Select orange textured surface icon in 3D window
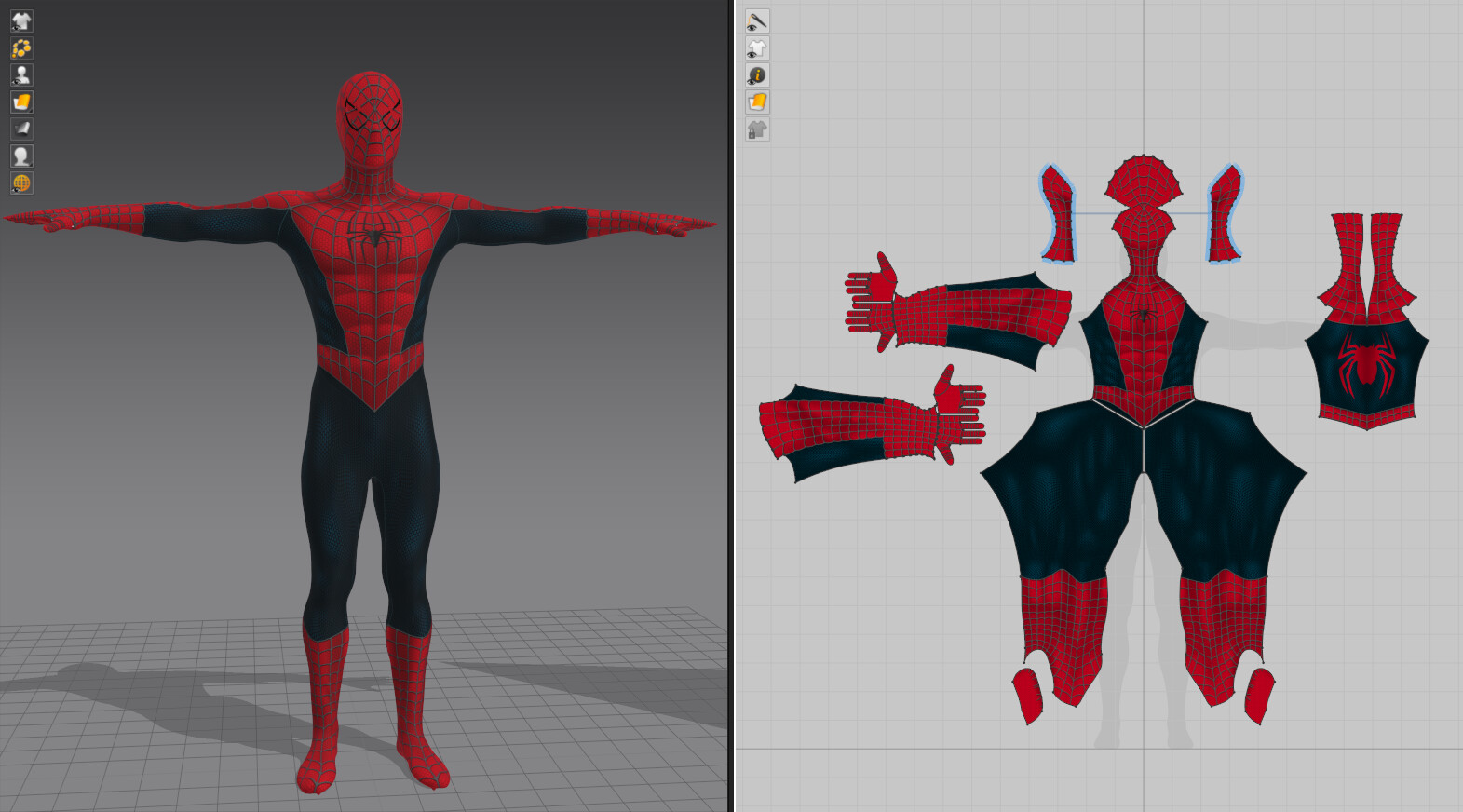 click(x=21, y=101)
